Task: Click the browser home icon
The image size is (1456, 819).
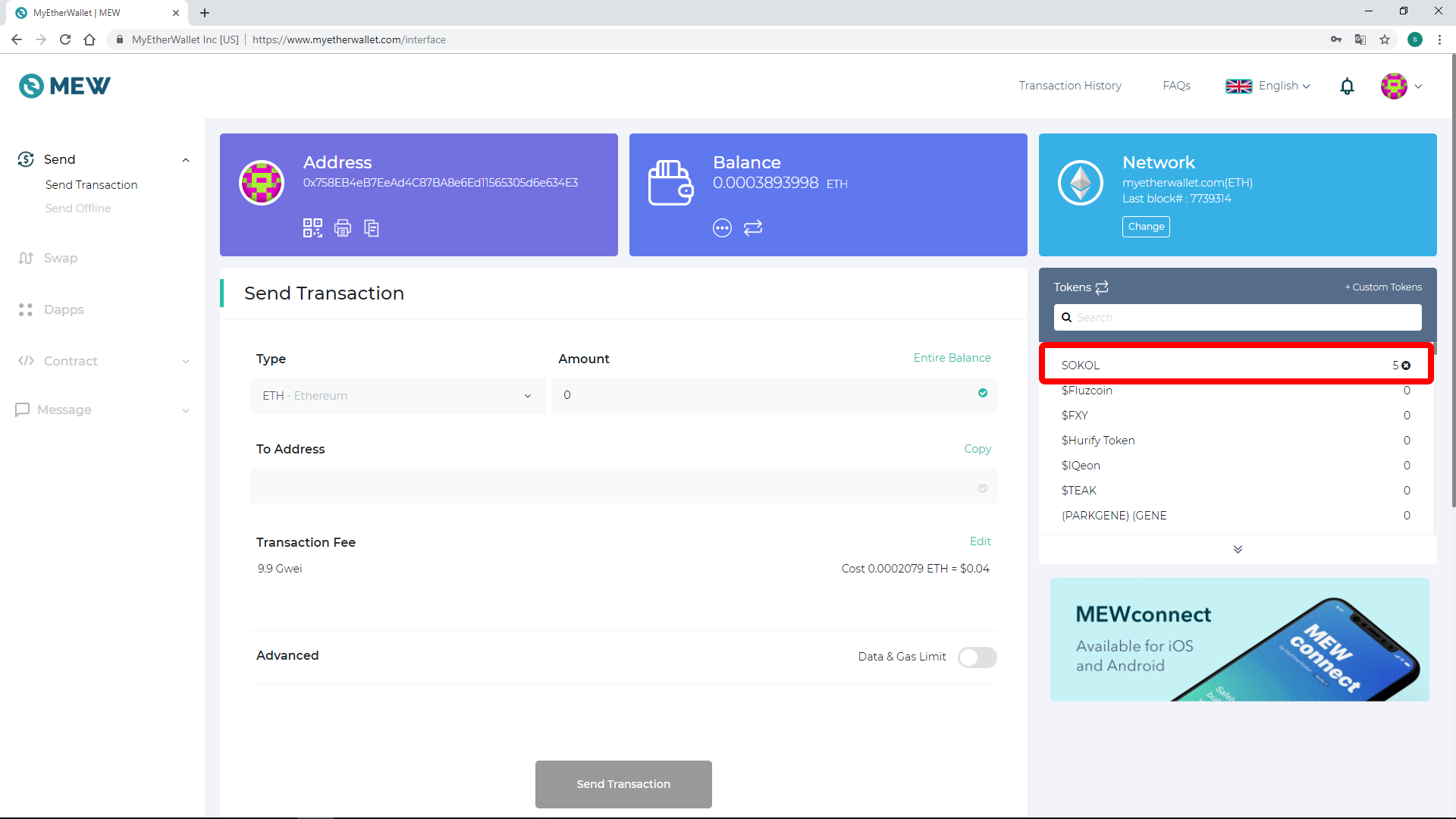Action: point(89,39)
